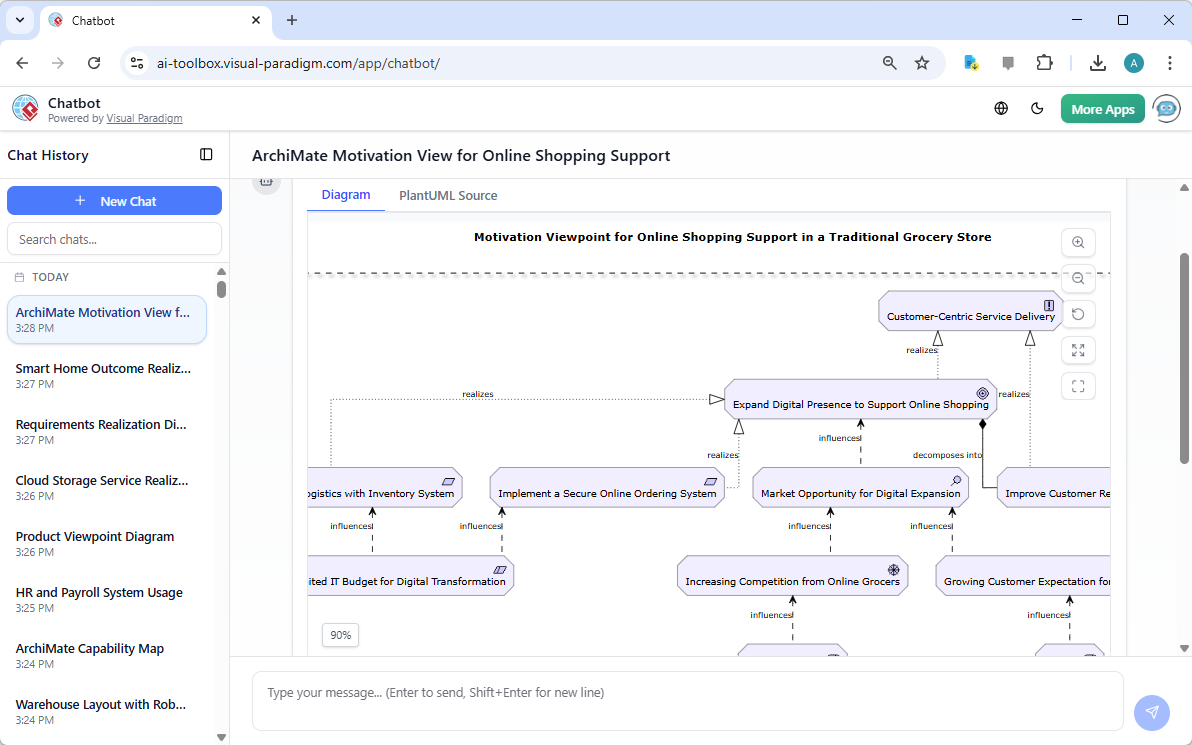1192x745 pixels.
Task: Send the message with the paper plane icon
Action: tap(1152, 712)
